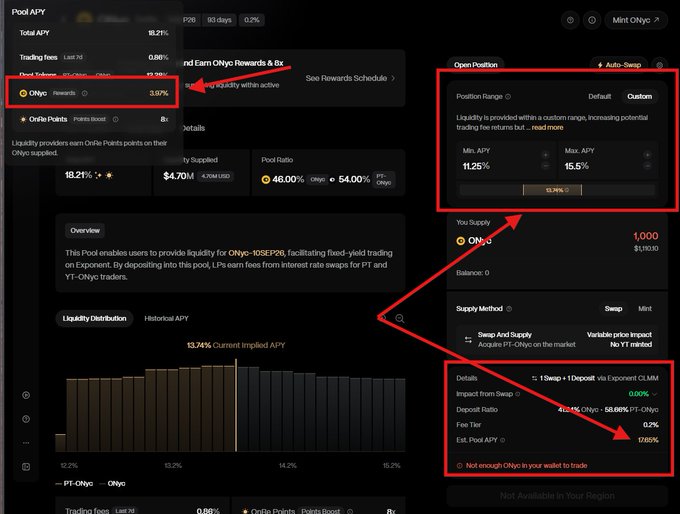Click the second circular arrow sidebar icon
Viewport: 680px width, 514px height.
[x=26, y=419]
